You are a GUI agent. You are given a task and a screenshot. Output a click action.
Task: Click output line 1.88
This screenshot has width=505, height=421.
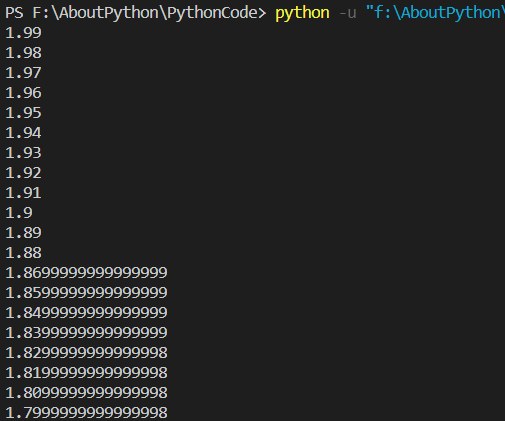23,253
